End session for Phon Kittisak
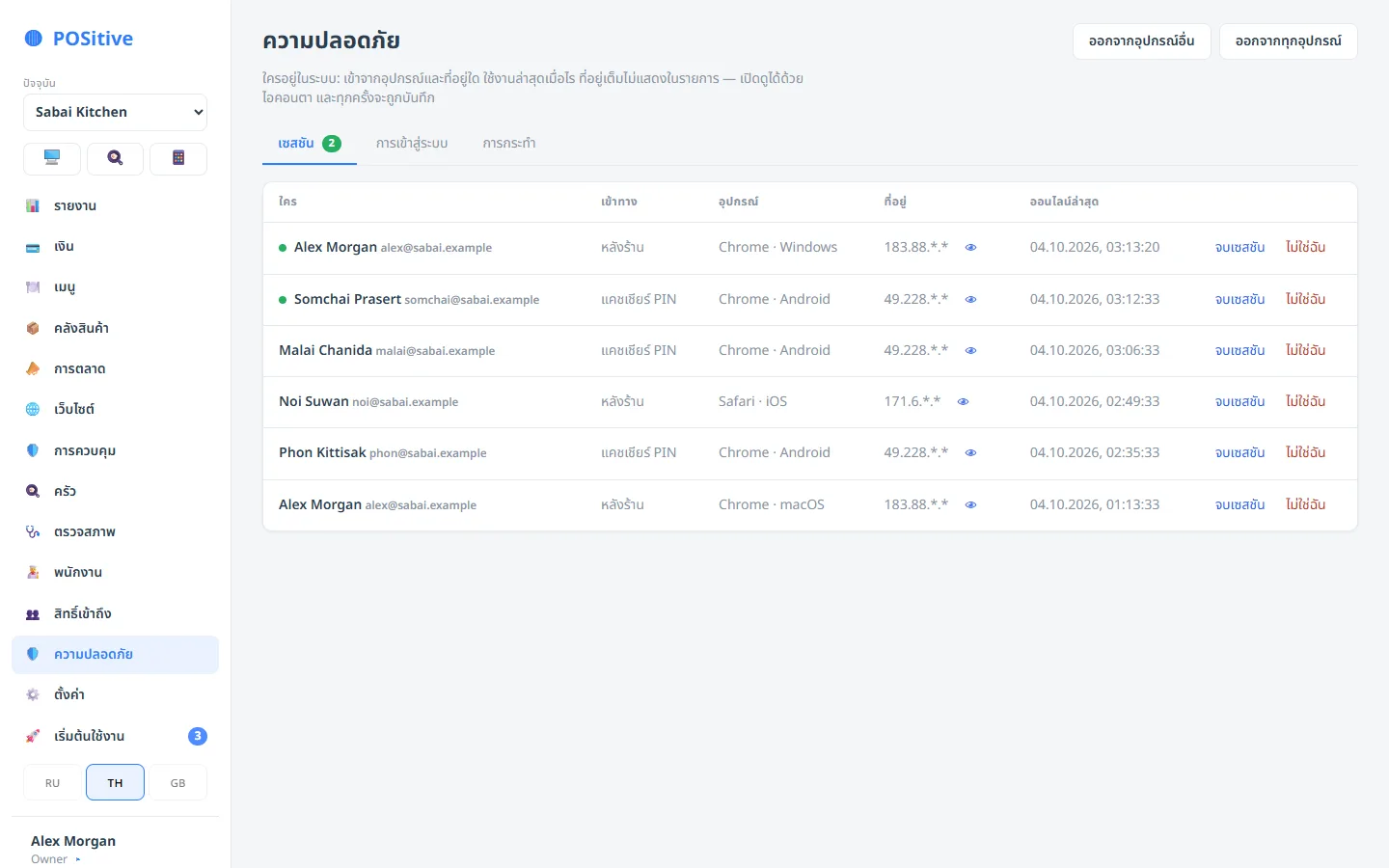The image size is (1389, 868). [1239, 453]
